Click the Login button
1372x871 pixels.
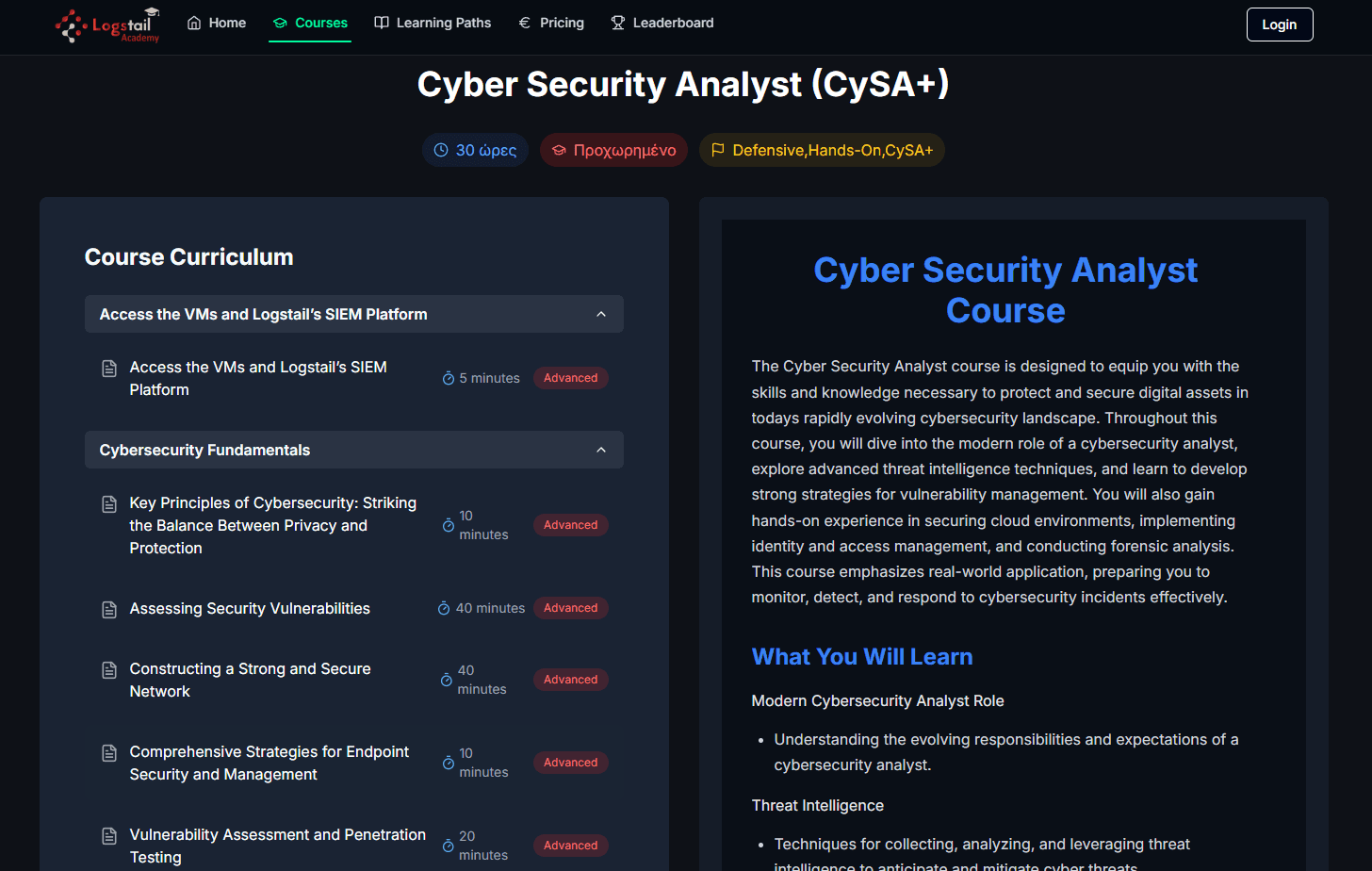point(1280,25)
